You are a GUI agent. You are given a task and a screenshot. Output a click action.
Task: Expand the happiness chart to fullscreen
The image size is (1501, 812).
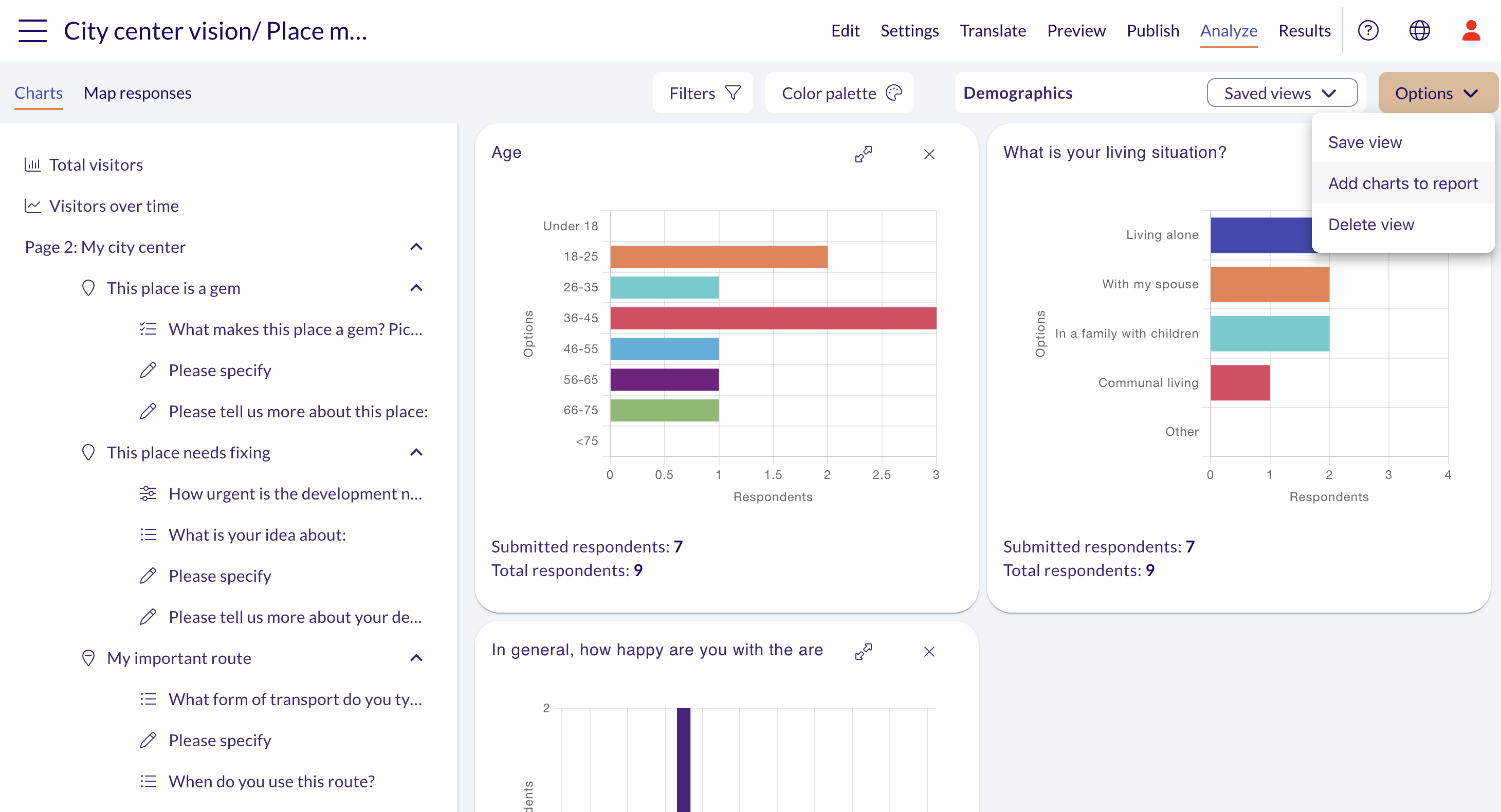pyautogui.click(x=863, y=651)
